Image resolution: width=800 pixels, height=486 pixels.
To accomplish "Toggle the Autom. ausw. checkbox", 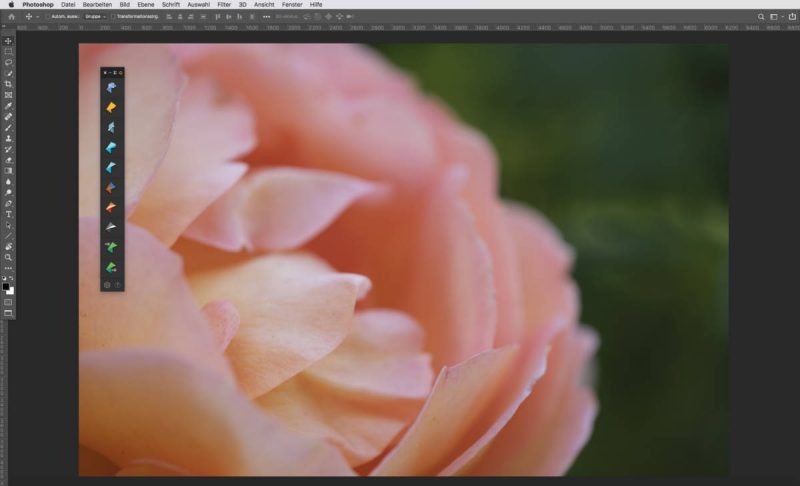I will point(48,17).
